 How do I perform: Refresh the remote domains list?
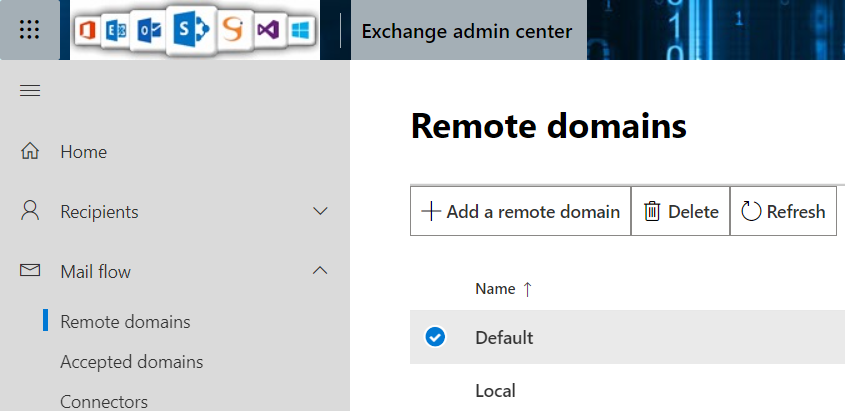click(783, 212)
